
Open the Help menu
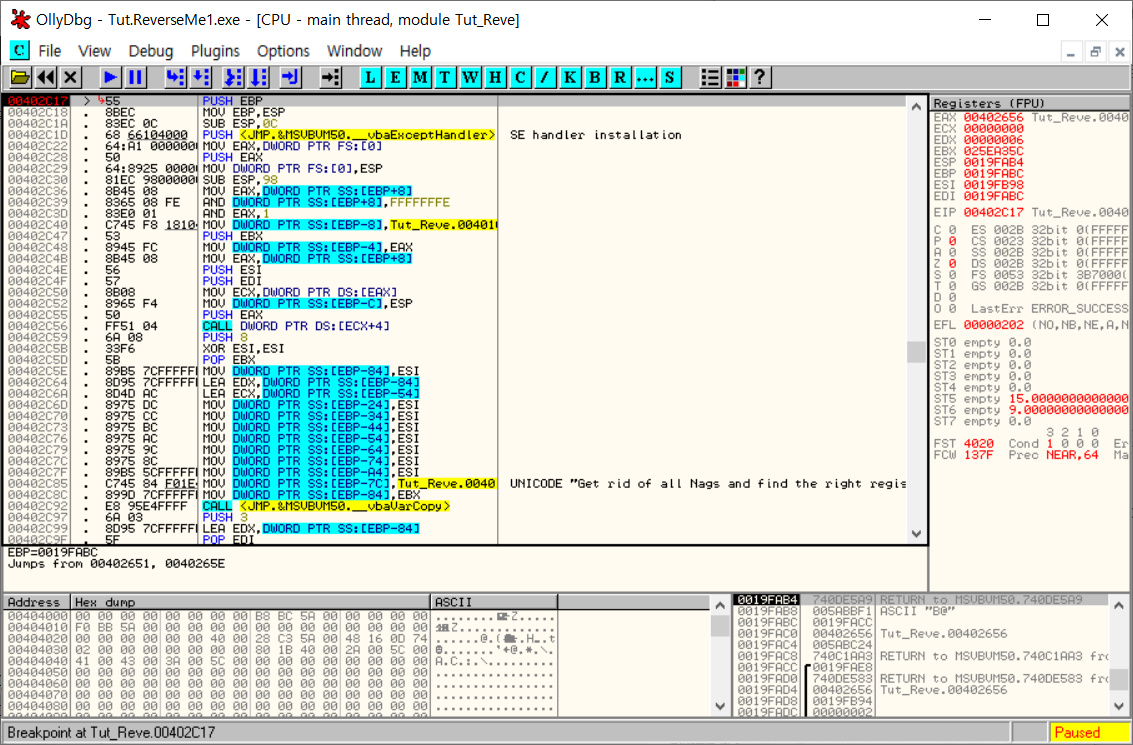(x=415, y=51)
